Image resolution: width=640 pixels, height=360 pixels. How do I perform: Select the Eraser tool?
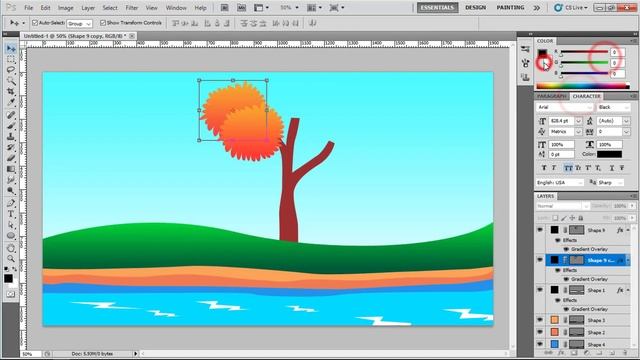[11, 158]
